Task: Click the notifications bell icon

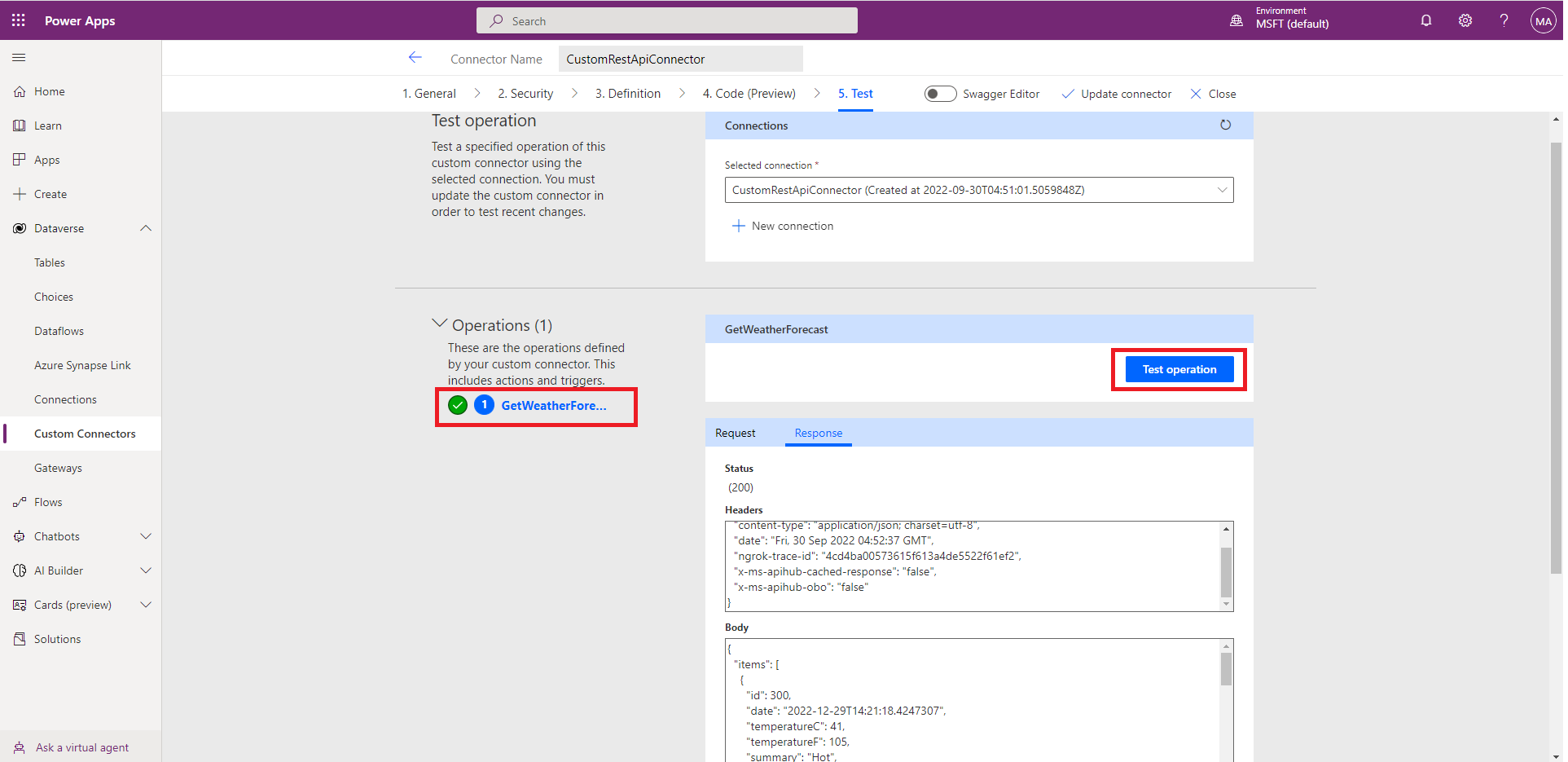Action: pos(1425,20)
